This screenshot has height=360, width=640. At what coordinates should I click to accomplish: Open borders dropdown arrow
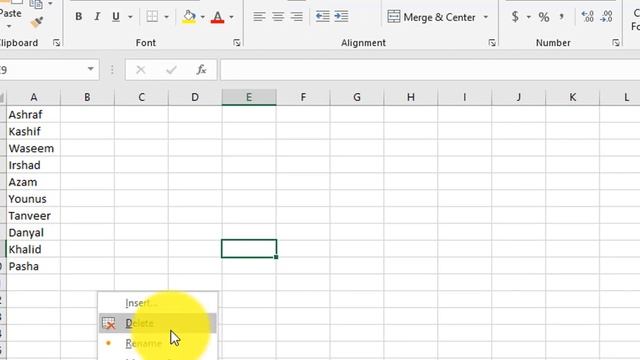click(x=166, y=17)
